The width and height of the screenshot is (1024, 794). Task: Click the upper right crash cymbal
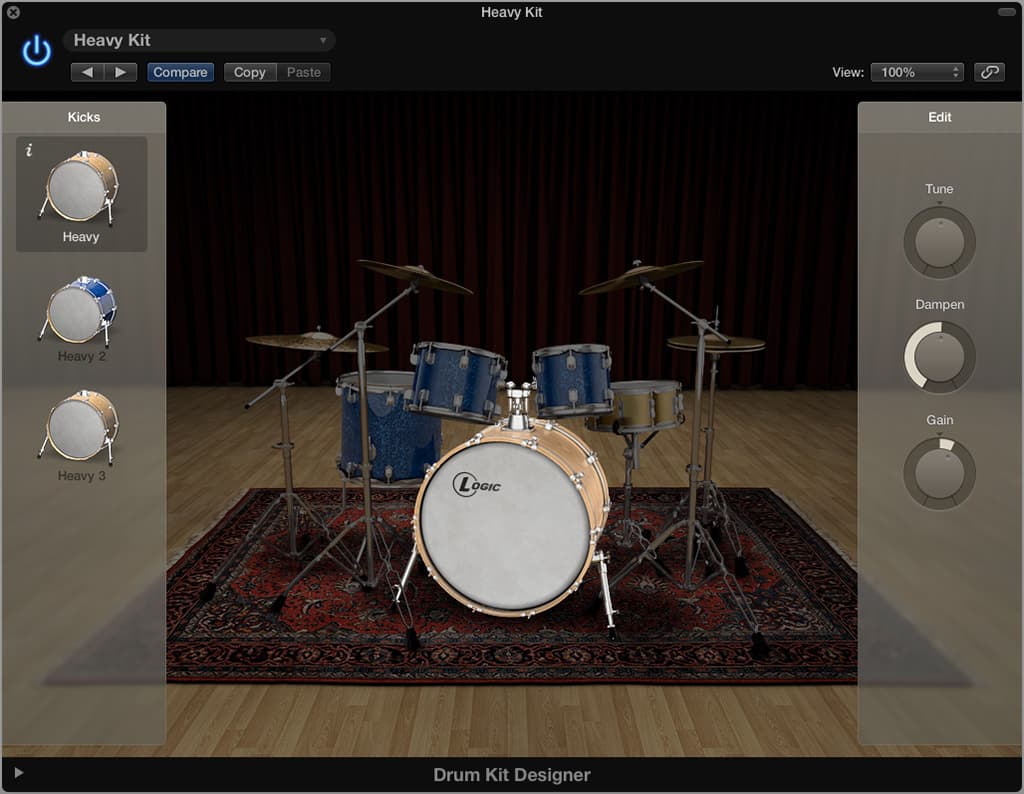coord(640,276)
